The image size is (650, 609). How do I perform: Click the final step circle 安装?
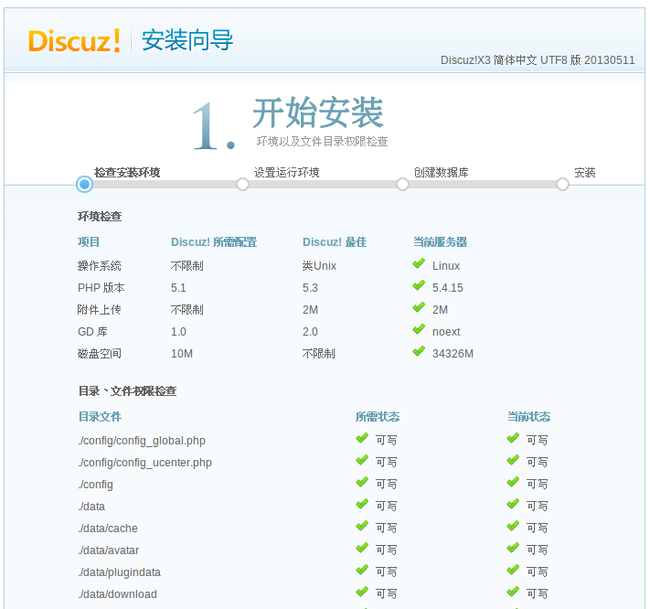coord(563,184)
